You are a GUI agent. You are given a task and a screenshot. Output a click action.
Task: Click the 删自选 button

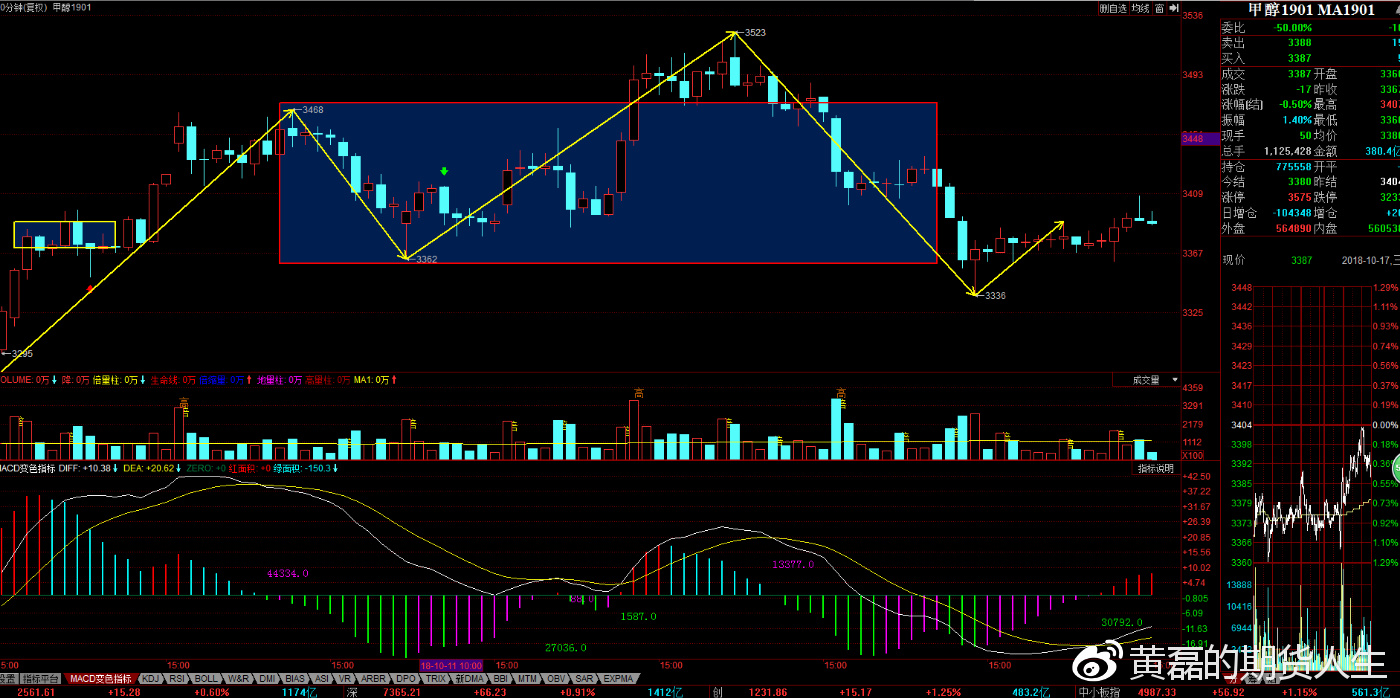(x=1112, y=8)
